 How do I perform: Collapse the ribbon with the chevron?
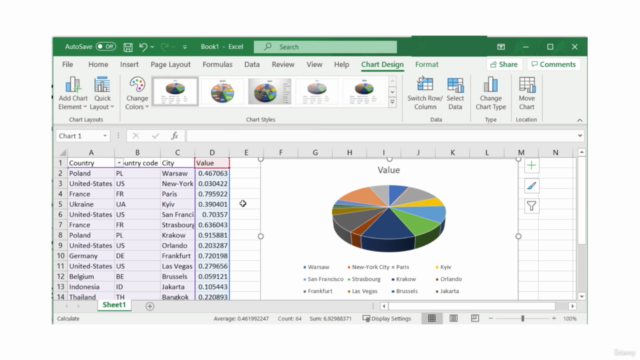(x=580, y=120)
